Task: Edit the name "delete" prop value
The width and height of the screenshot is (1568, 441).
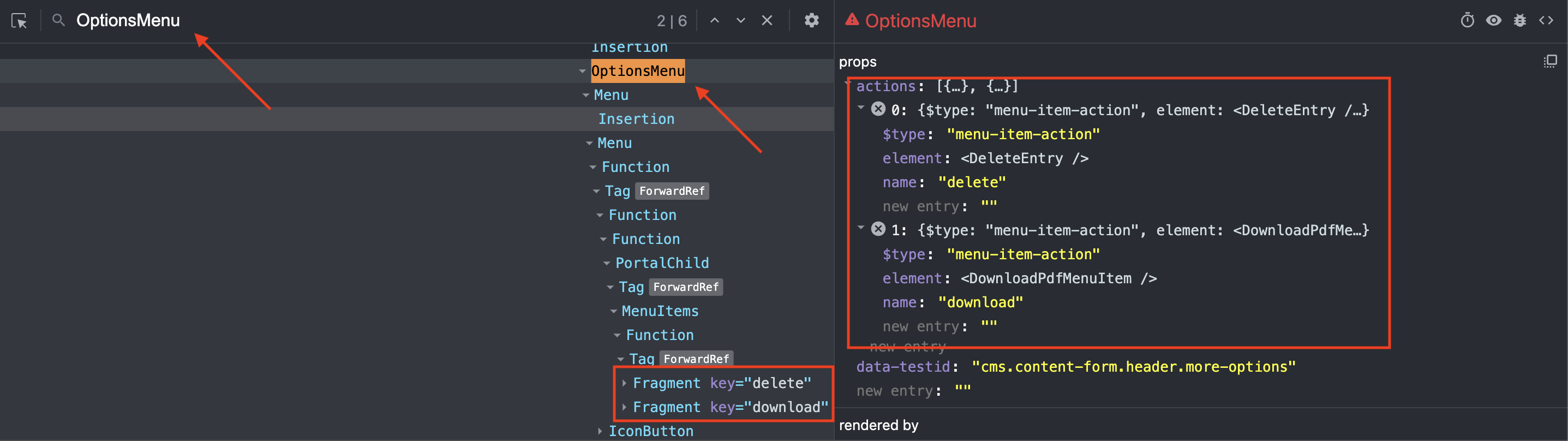Action: [972, 182]
